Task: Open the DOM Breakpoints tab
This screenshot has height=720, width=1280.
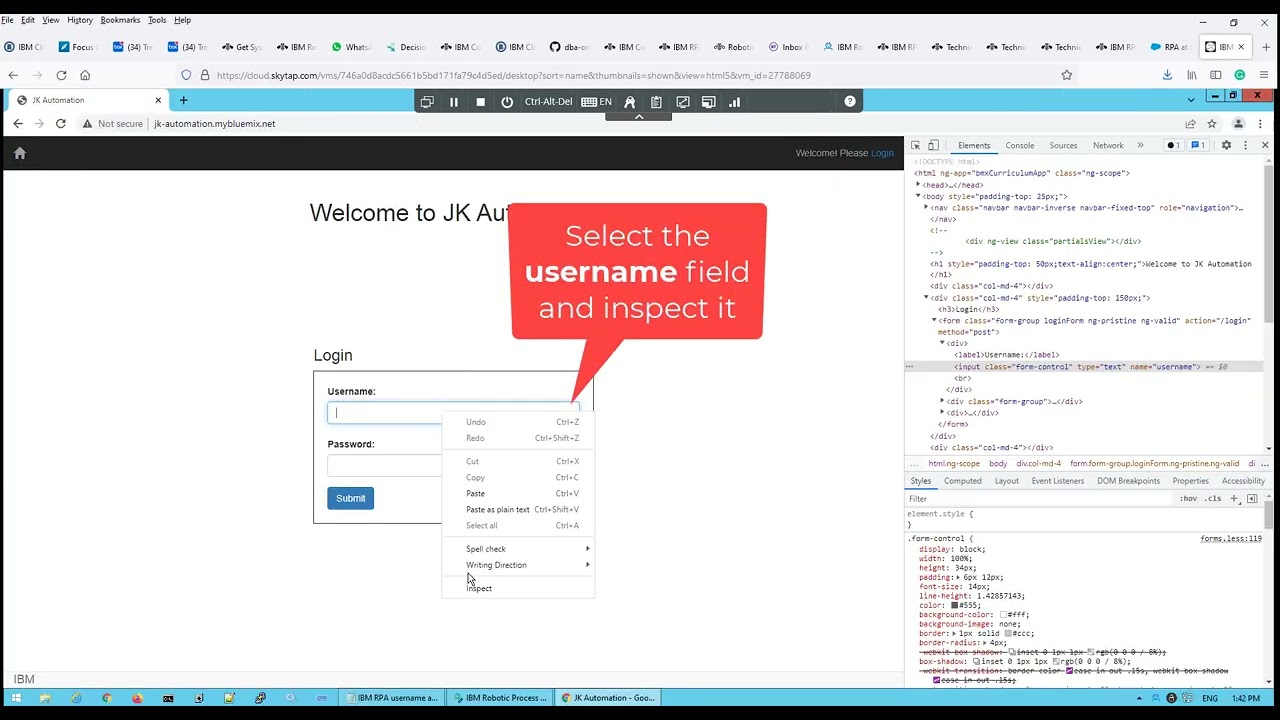Action: click(1128, 481)
